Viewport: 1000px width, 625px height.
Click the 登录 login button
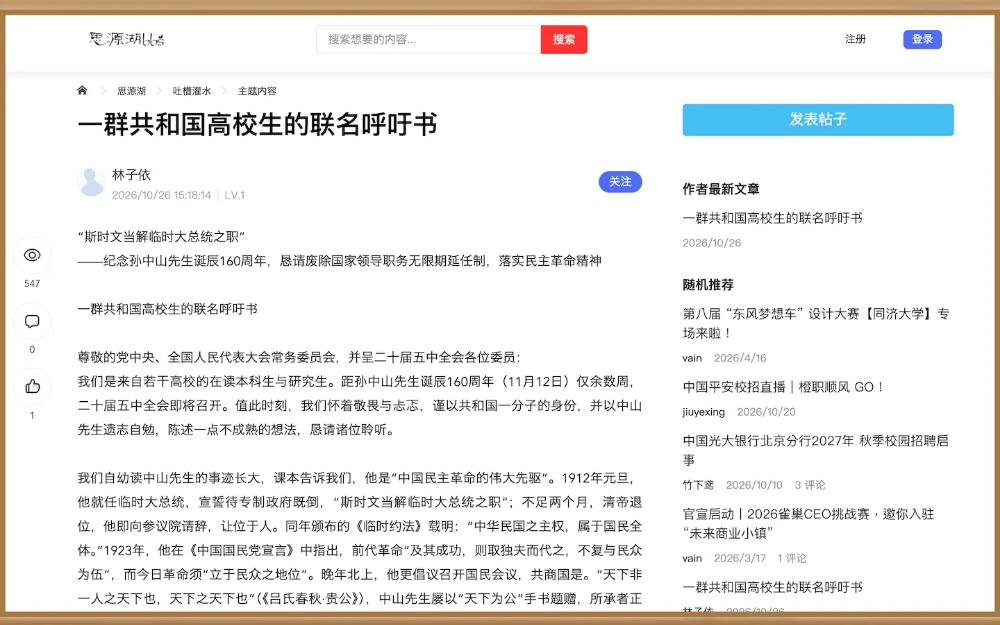922,40
